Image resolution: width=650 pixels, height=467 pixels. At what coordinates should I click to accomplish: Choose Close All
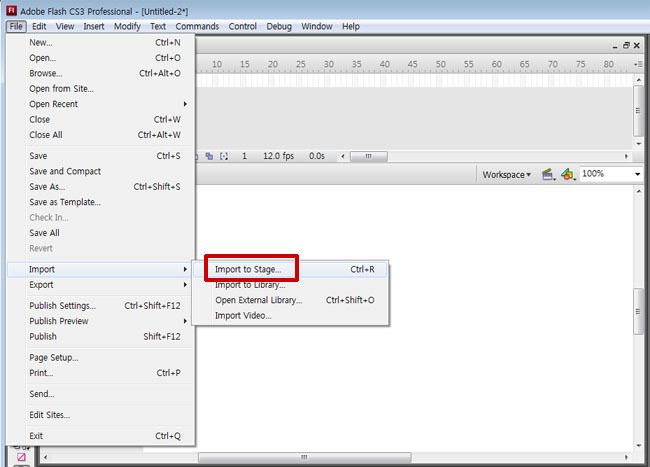click(x=101, y=135)
